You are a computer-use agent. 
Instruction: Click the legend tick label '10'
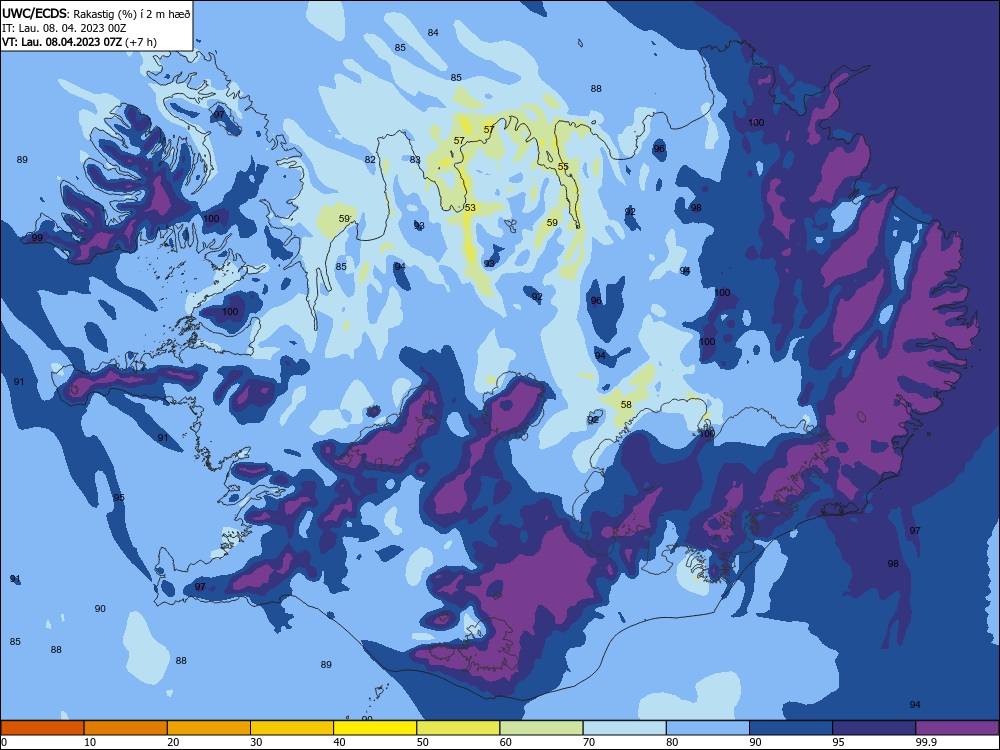pos(90,742)
